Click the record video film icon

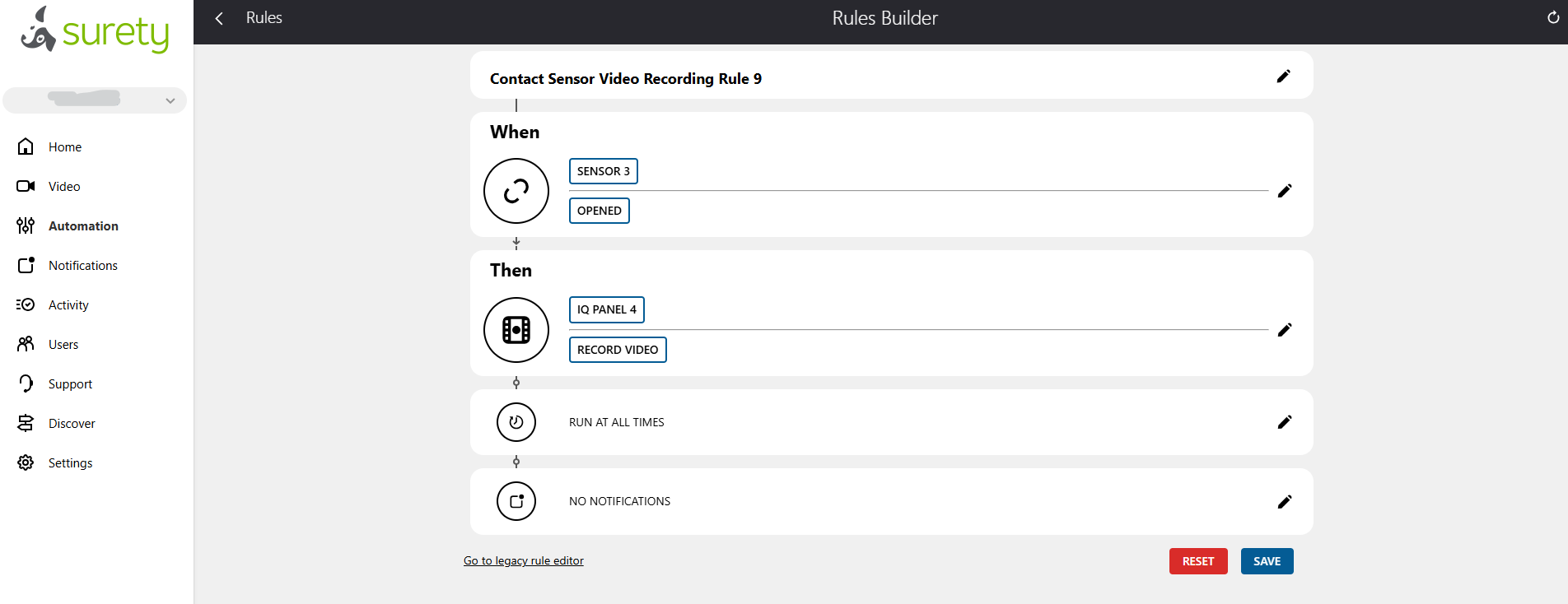point(516,330)
